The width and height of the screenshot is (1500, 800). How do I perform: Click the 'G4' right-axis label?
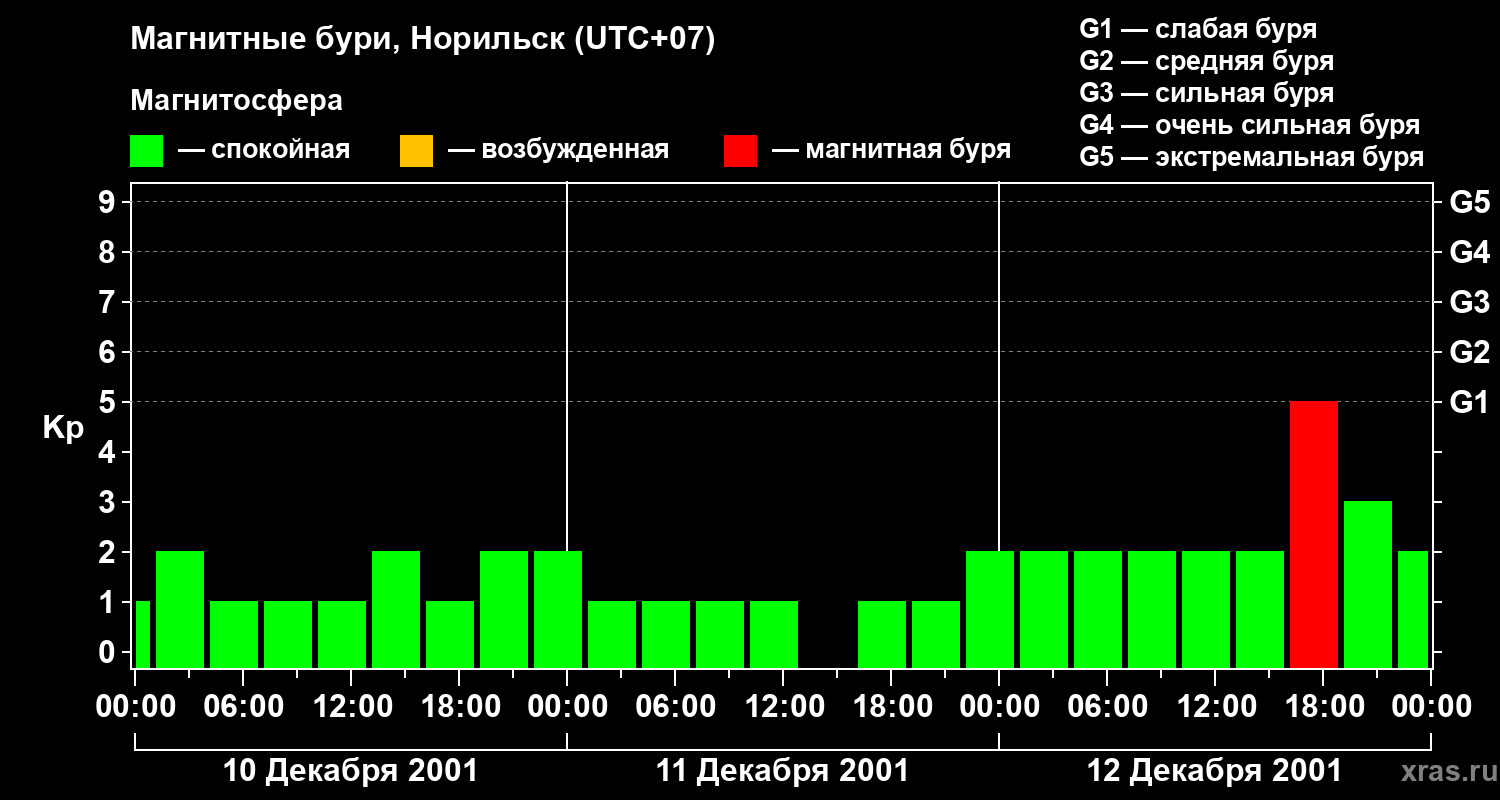[1469, 252]
